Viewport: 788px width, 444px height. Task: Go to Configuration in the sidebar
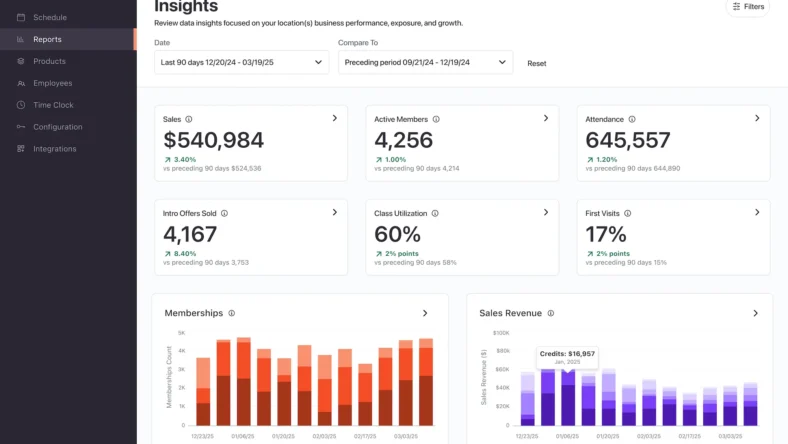(x=57, y=127)
